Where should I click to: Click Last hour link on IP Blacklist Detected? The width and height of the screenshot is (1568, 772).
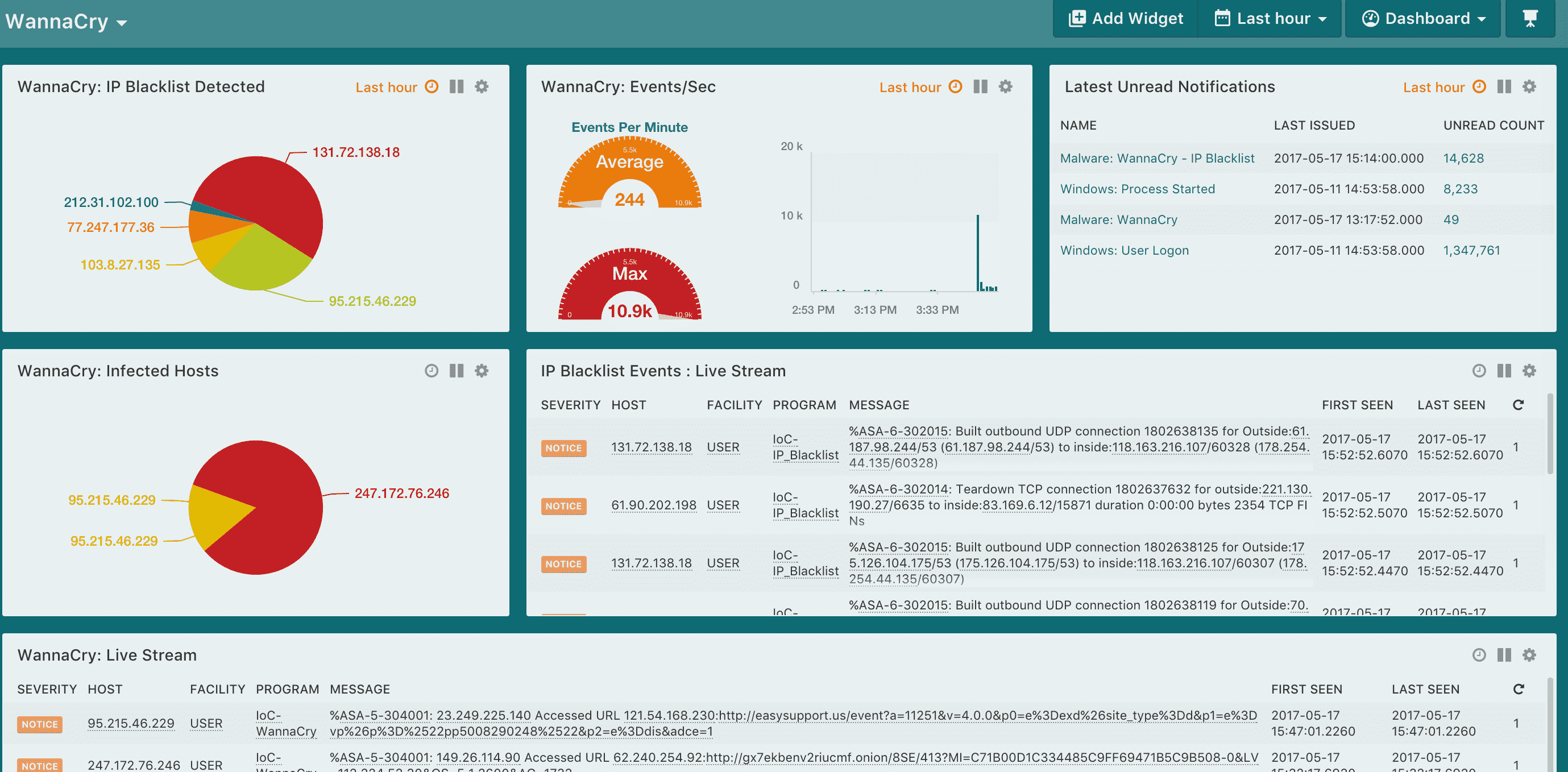click(387, 87)
